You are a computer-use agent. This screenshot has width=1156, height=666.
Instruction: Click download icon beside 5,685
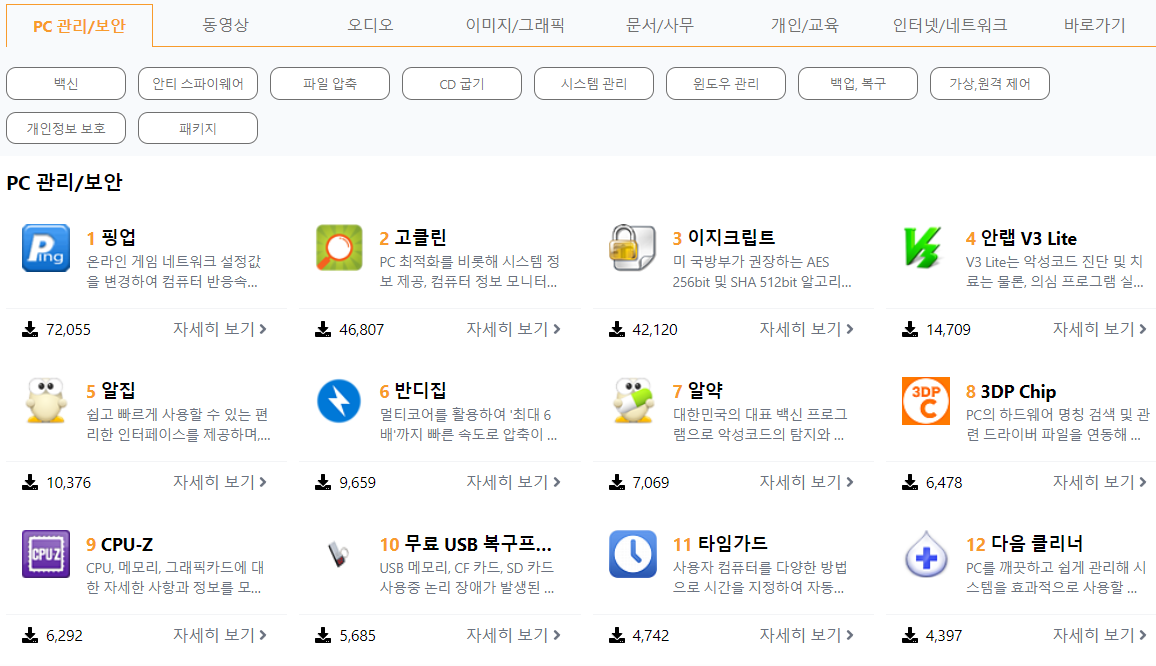pyautogui.click(x=323, y=635)
